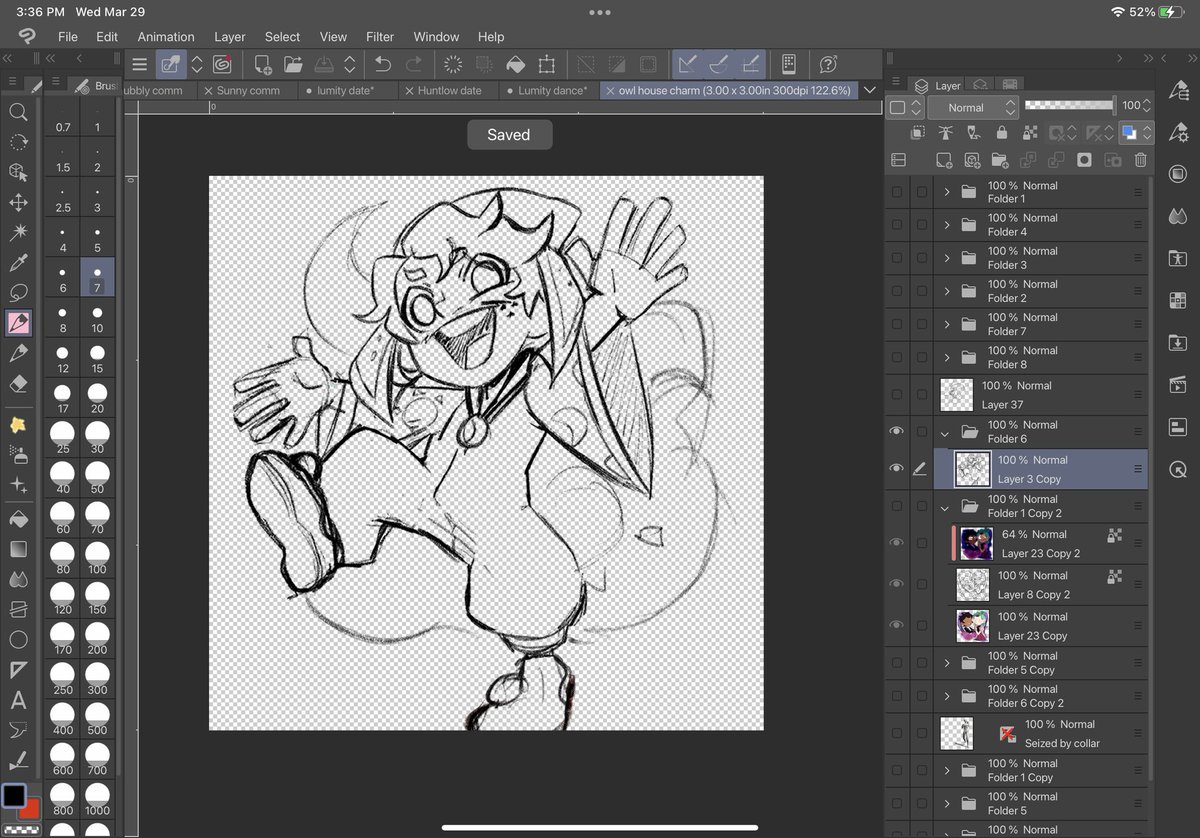Select brush size 10
The height and width of the screenshot is (838, 1200).
pyautogui.click(x=97, y=319)
